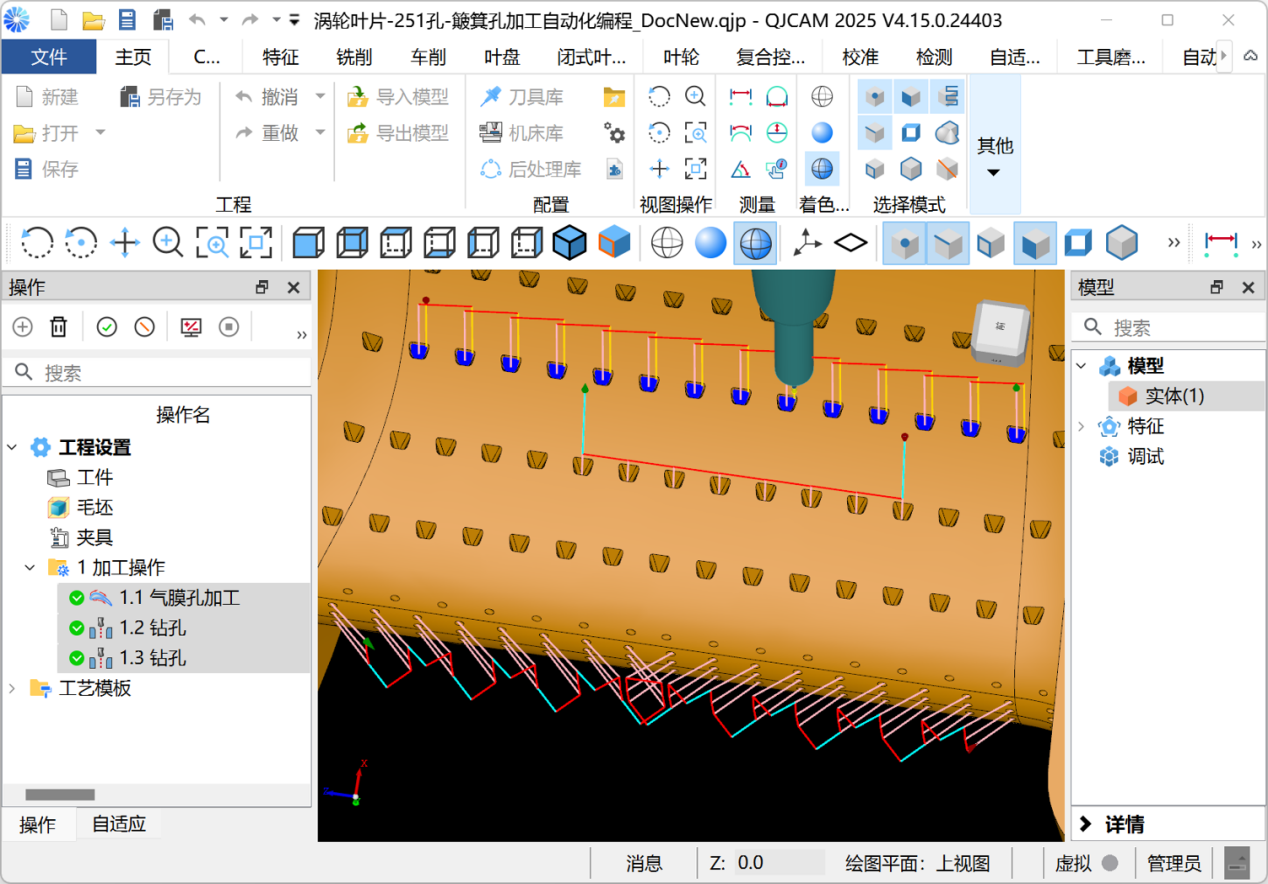Viewport: 1268px width, 884px height.
Task: Toggle the 虚拟 indicator in status bar
Action: 1109,863
